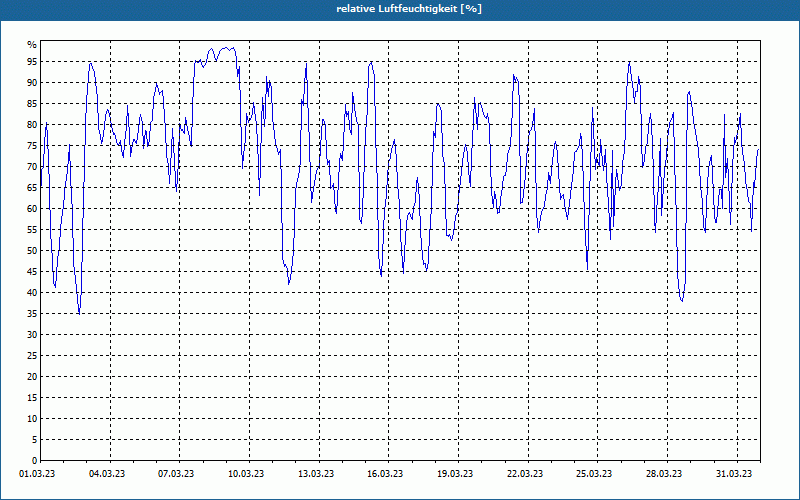
Task: Click the y-axis value '85'
Action: 32,104
